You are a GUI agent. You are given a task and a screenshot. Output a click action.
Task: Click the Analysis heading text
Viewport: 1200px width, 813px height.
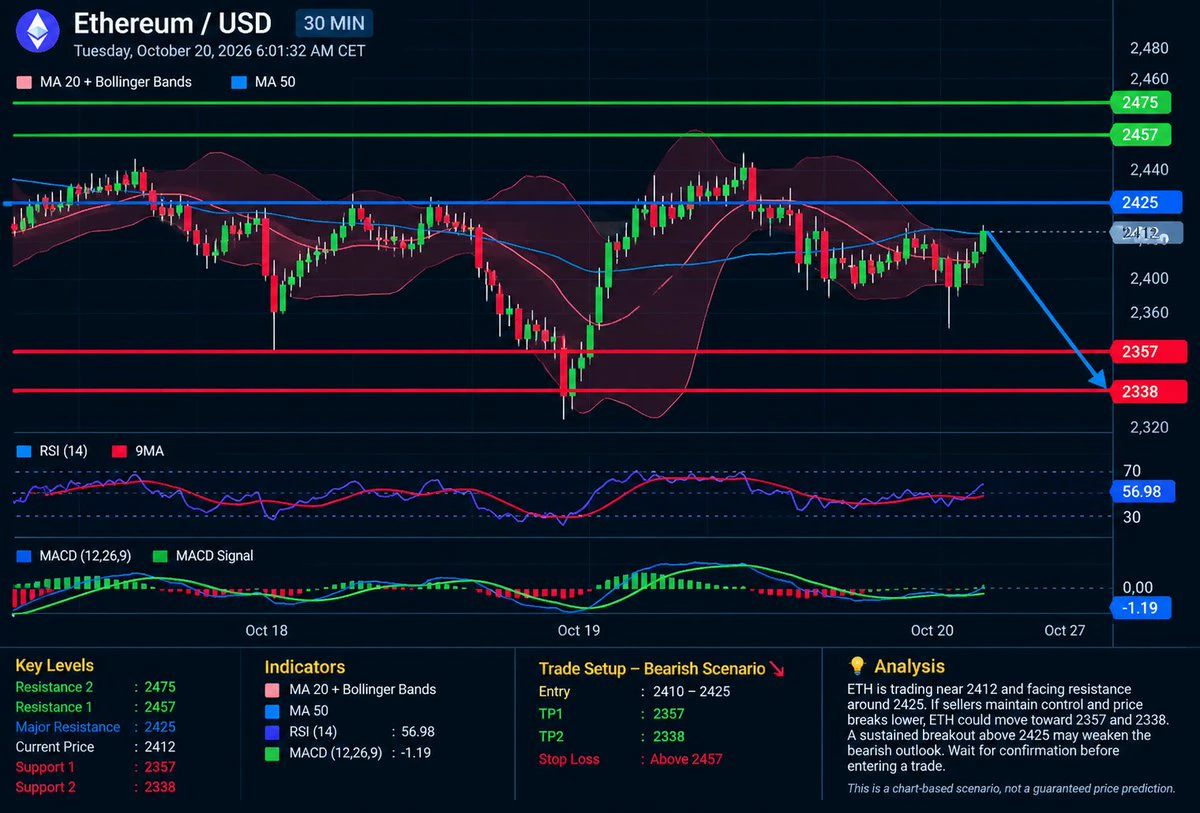tap(909, 667)
